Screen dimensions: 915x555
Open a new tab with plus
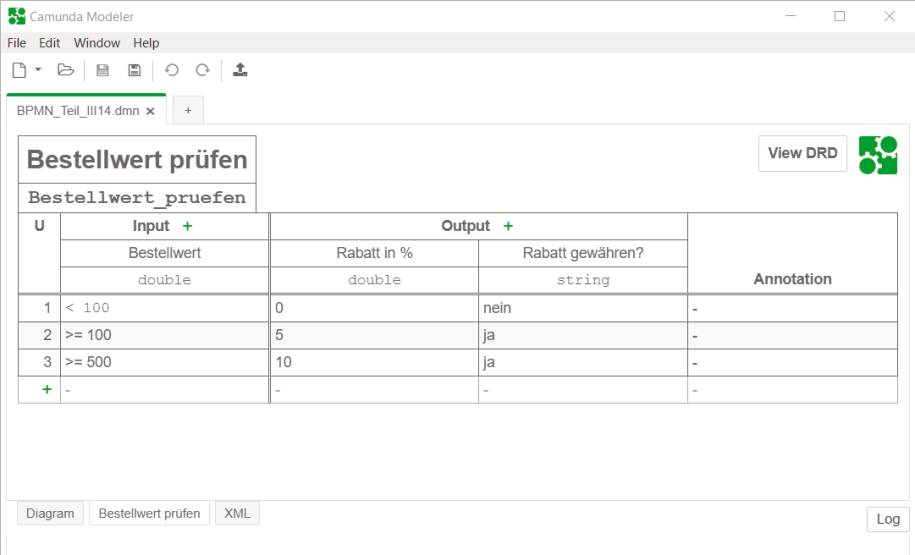pyautogui.click(x=188, y=110)
